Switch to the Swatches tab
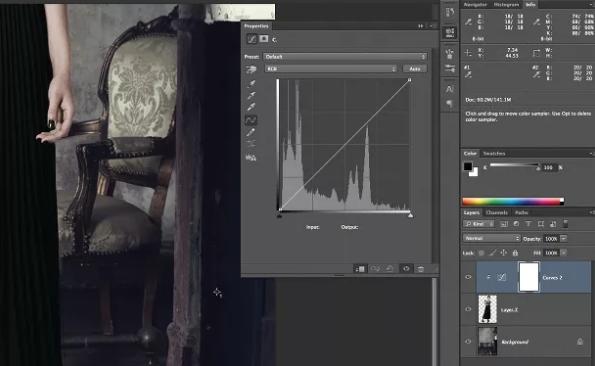 pos(494,153)
